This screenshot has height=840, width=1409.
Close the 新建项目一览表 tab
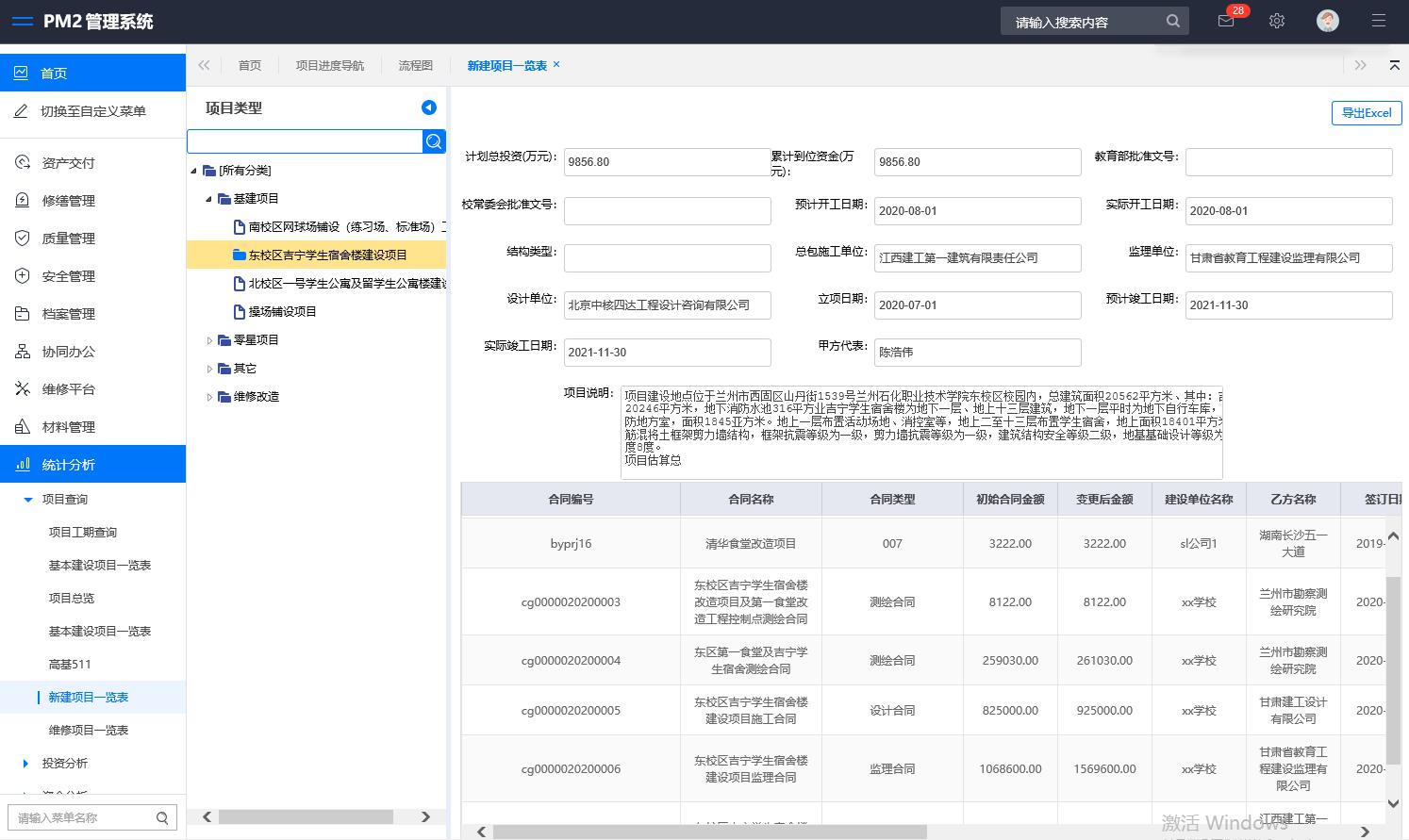556,64
